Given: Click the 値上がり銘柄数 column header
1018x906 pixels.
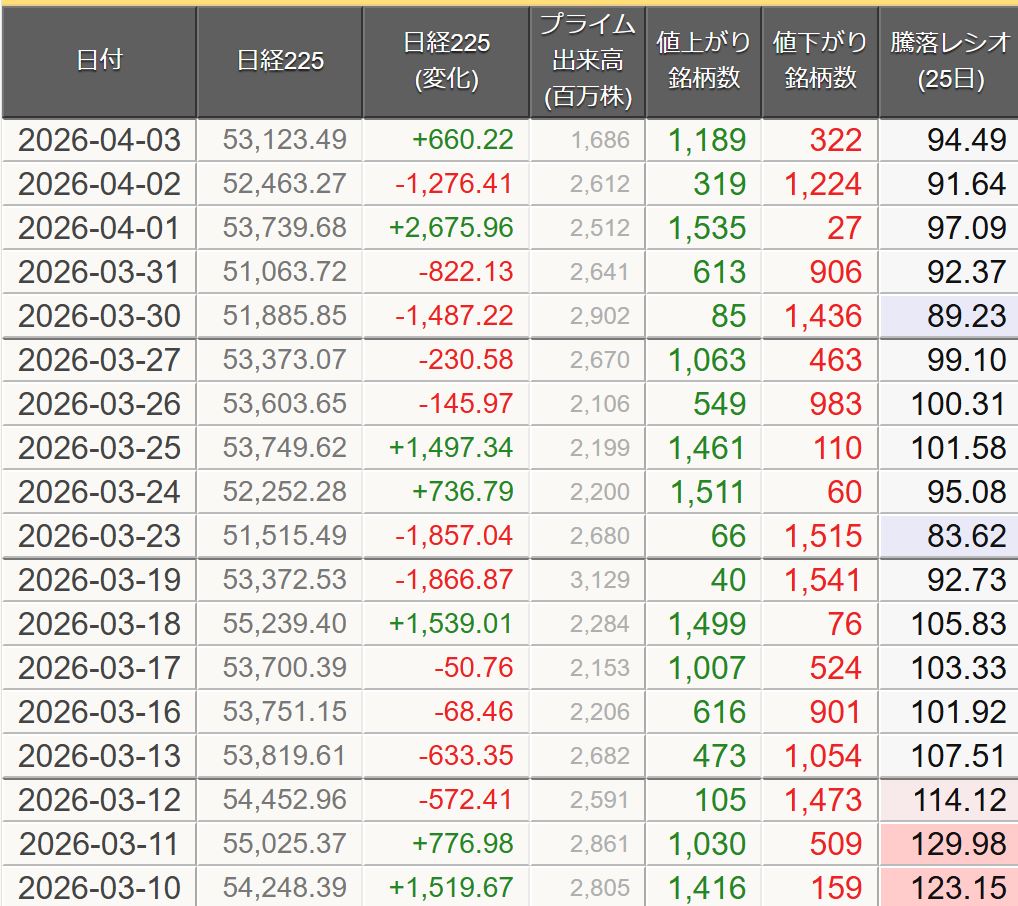Looking at the screenshot, I should (x=703, y=61).
